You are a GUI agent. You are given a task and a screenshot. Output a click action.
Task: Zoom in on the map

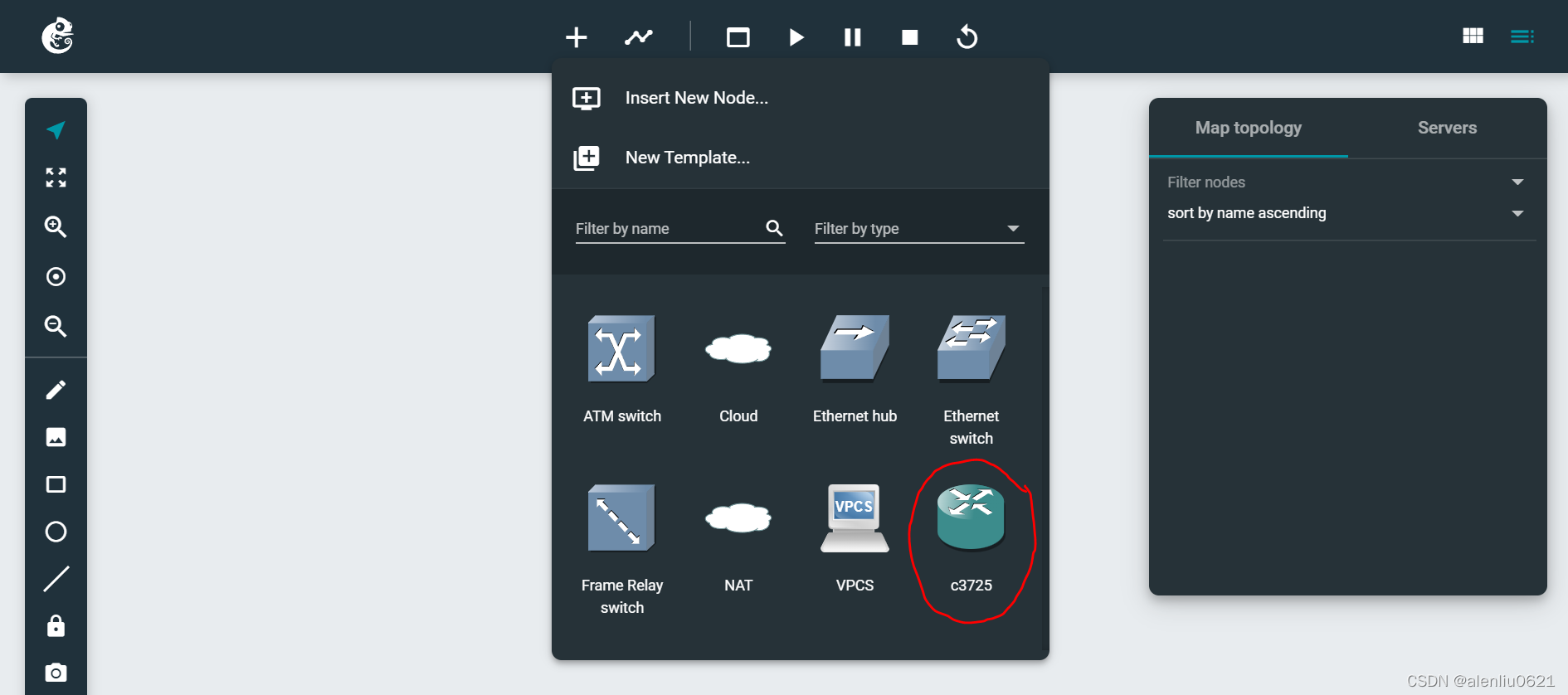point(56,226)
